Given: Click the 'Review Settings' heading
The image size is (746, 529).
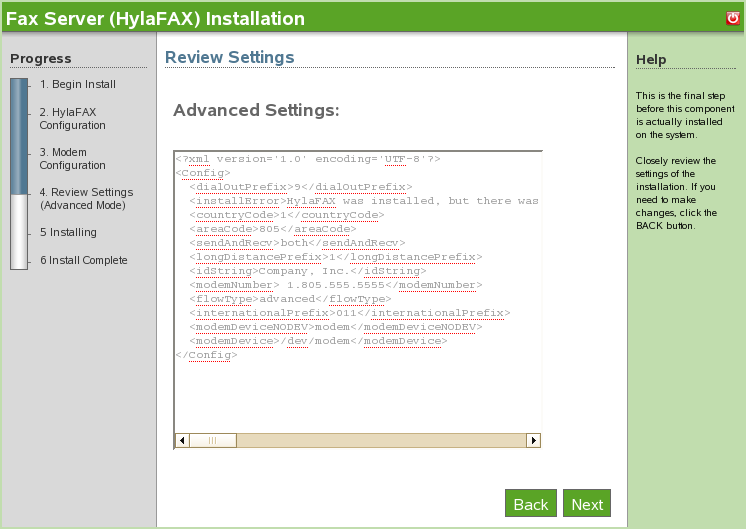Looking at the screenshot, I should (229, 57).
